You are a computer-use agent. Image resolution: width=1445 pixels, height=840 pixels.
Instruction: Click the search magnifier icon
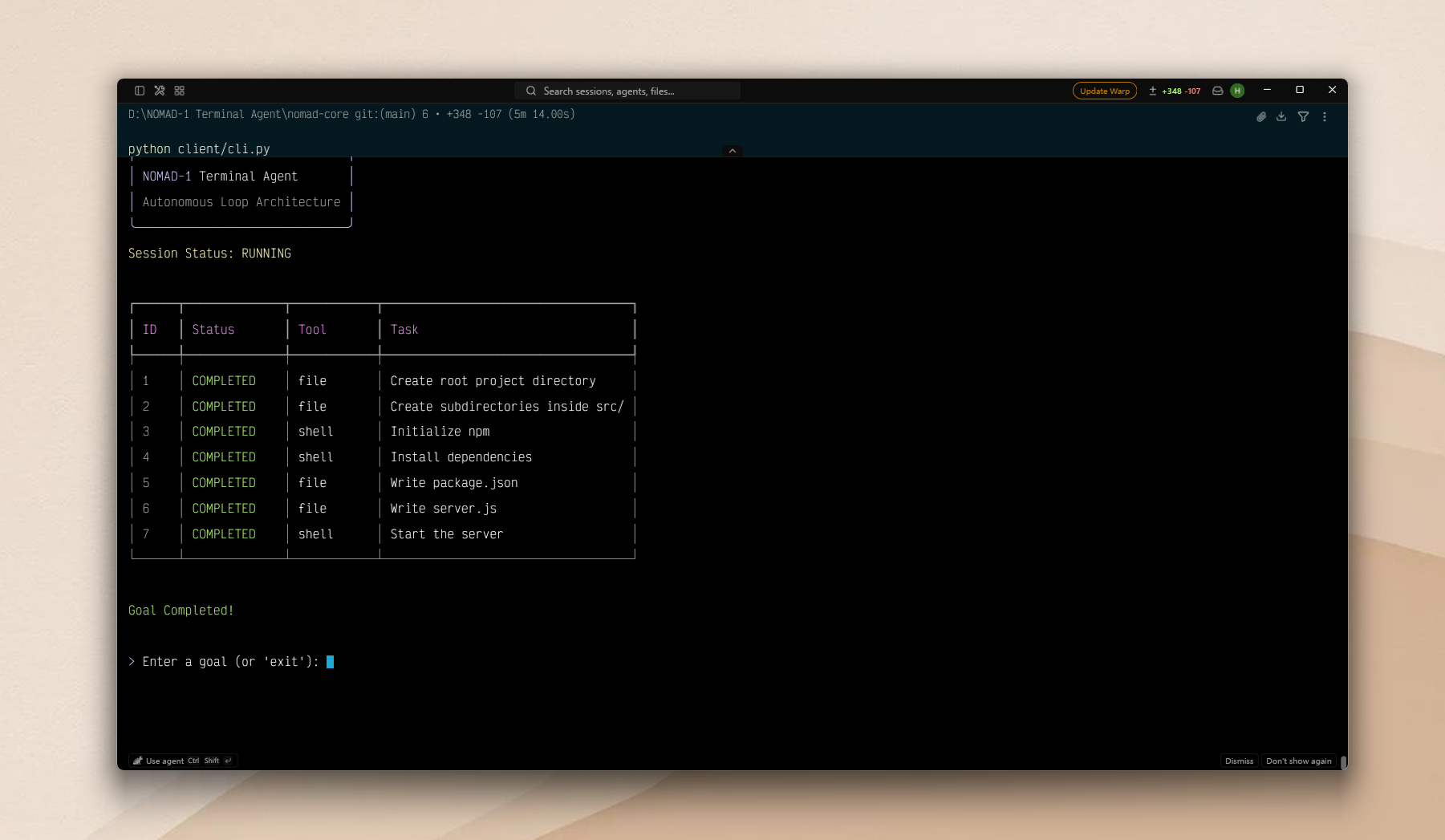point(531,91)
